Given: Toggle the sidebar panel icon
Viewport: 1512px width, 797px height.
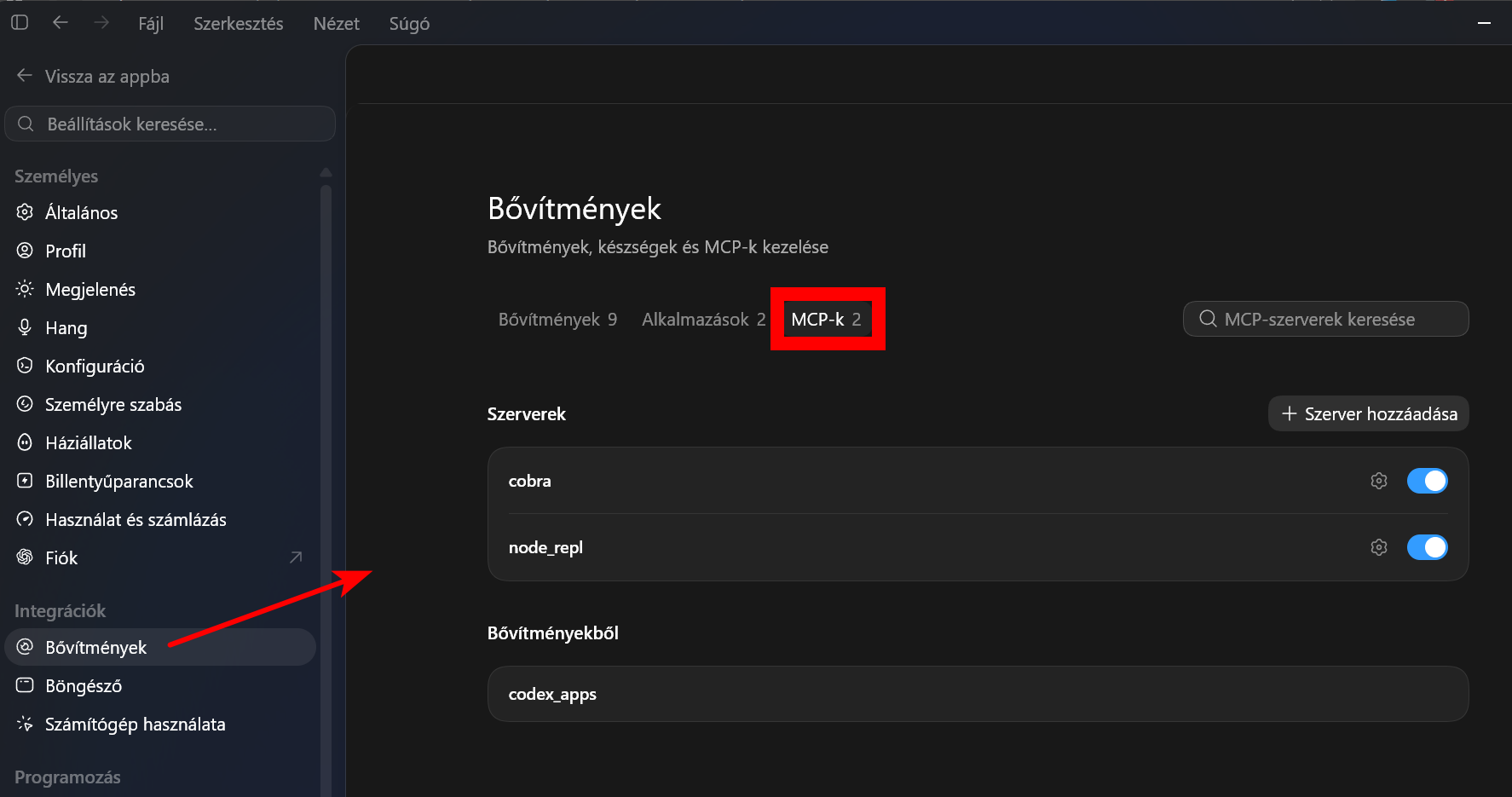Looking at the screenshot, I should click(20, 23).
